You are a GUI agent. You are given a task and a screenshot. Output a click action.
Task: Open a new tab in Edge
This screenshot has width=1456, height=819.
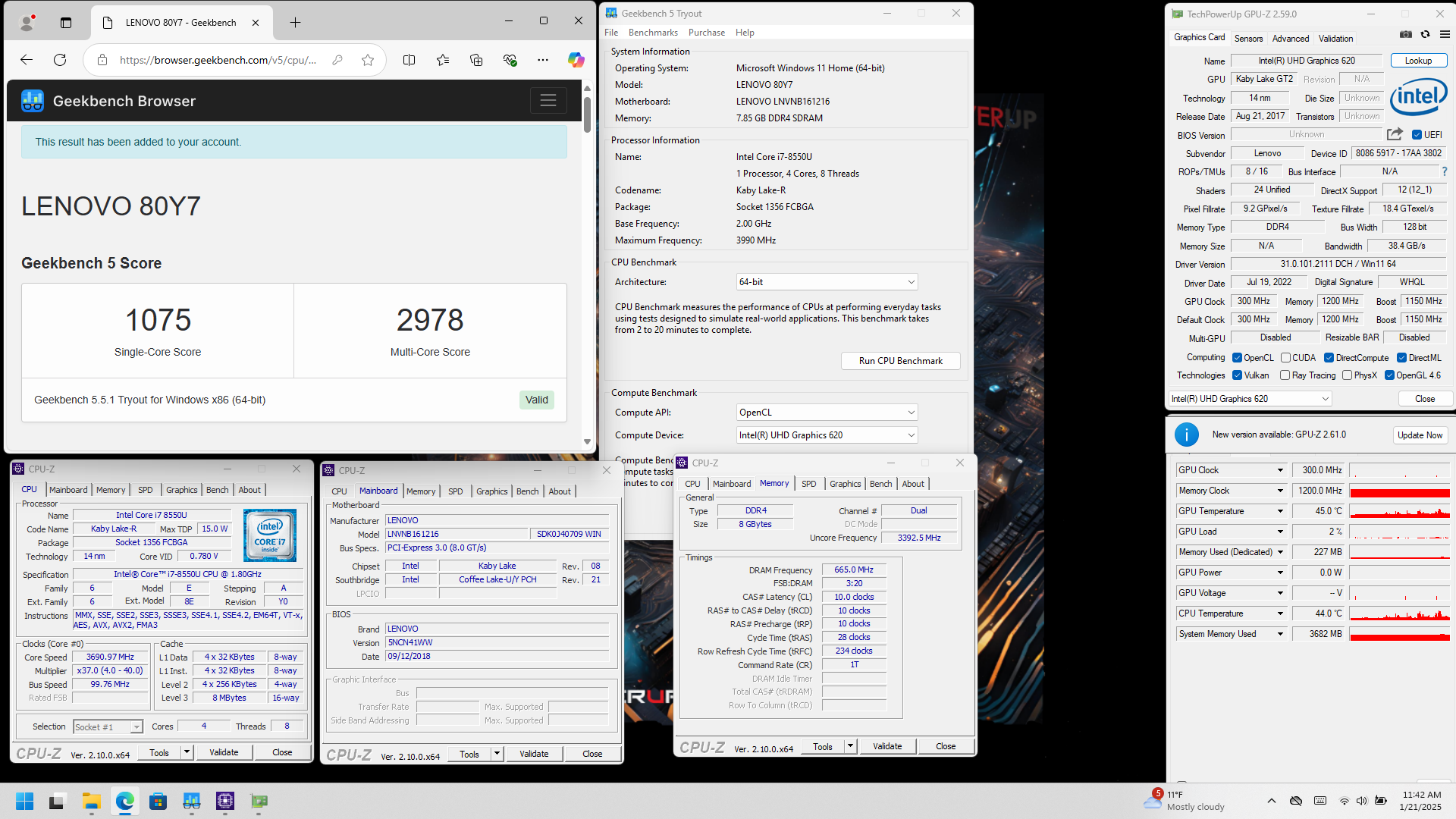point(295,23)
